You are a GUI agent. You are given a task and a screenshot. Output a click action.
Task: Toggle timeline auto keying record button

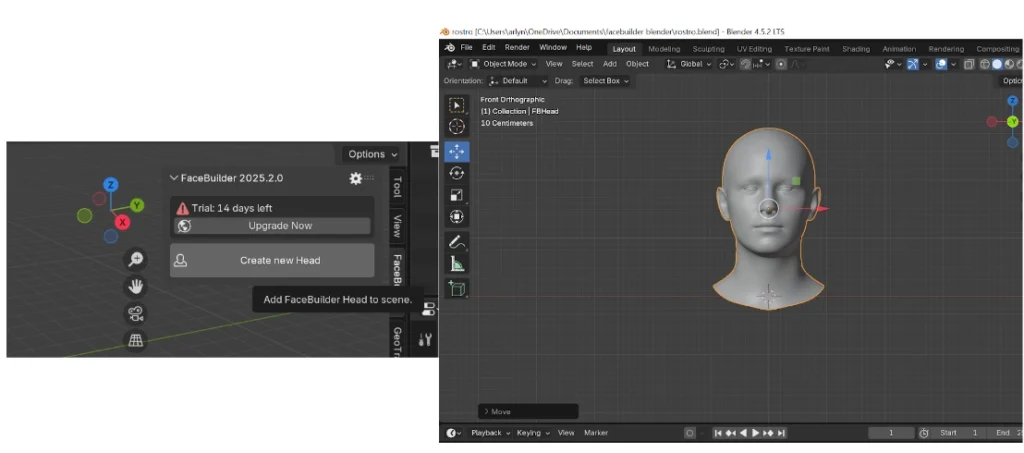(690, 433)
